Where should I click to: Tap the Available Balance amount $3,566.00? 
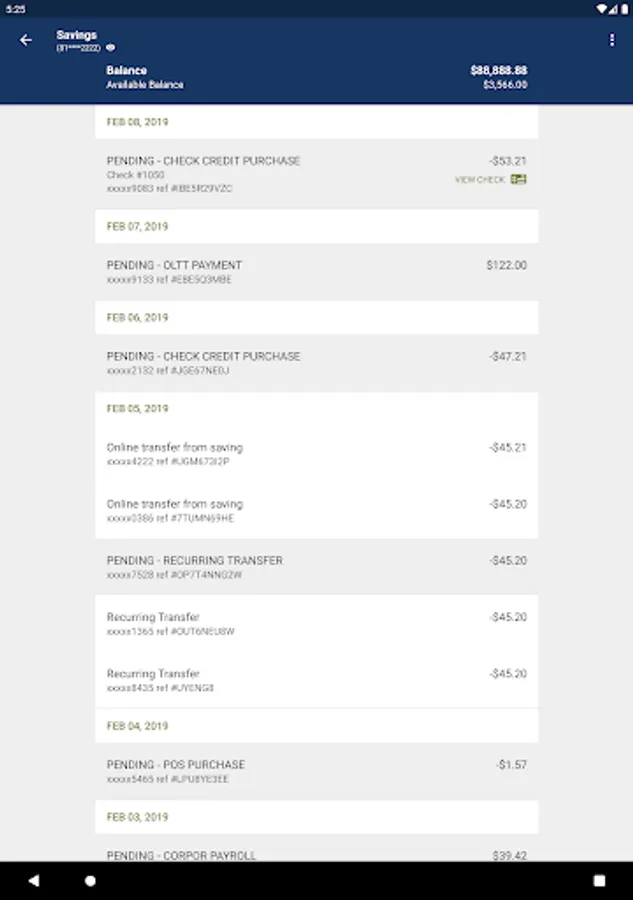pyautogui.click(x=504, y=85)
